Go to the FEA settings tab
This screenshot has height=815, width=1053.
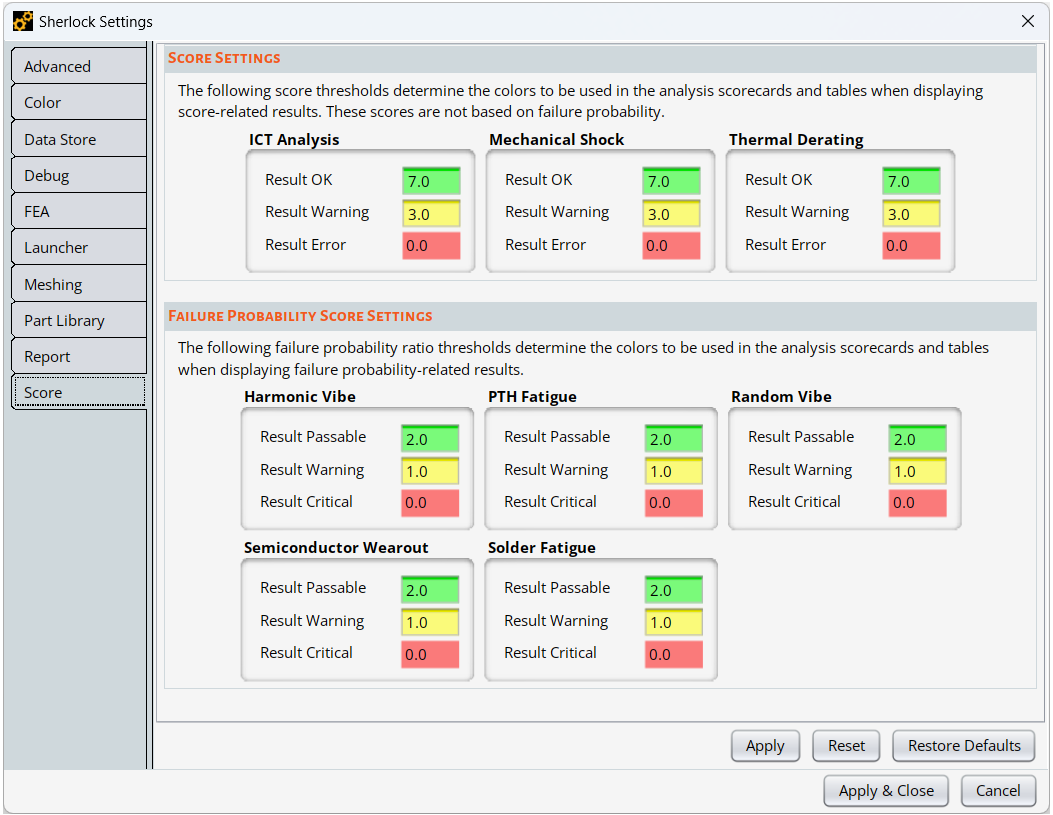click(x=78, y=211)
